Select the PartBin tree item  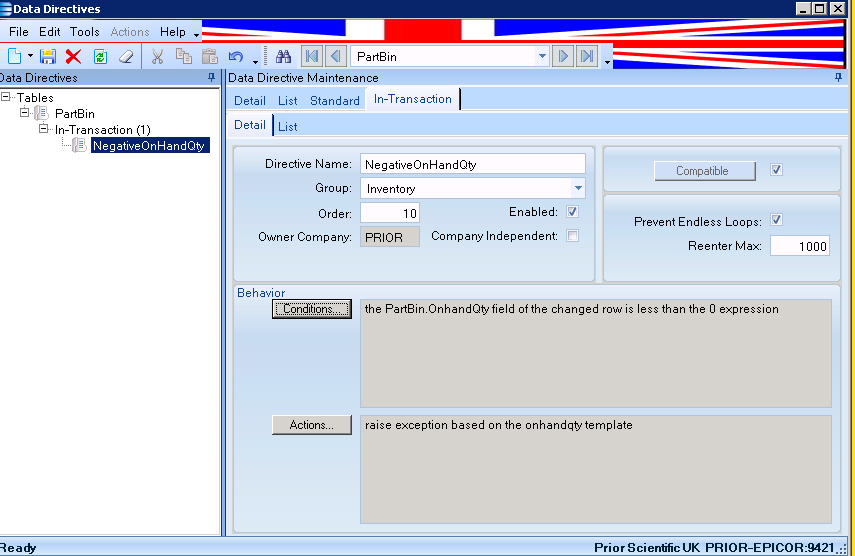coord(75,113)
